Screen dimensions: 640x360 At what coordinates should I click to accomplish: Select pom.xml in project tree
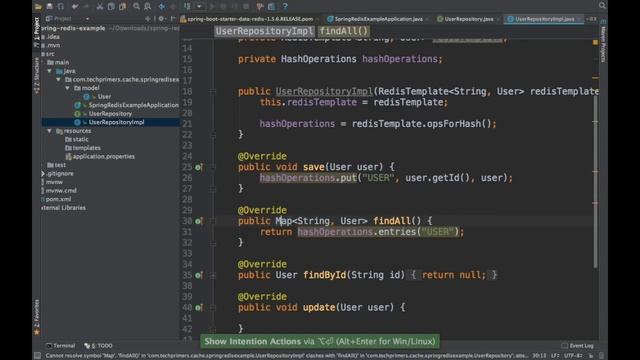[56, 200]
